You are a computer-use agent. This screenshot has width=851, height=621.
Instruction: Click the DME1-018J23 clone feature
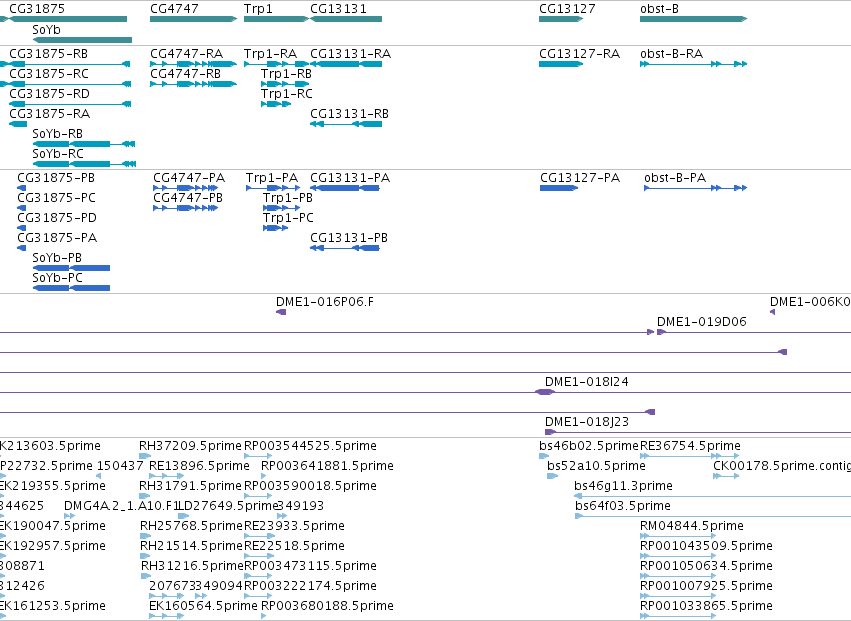pyautogui.click(x=698, y=432)
